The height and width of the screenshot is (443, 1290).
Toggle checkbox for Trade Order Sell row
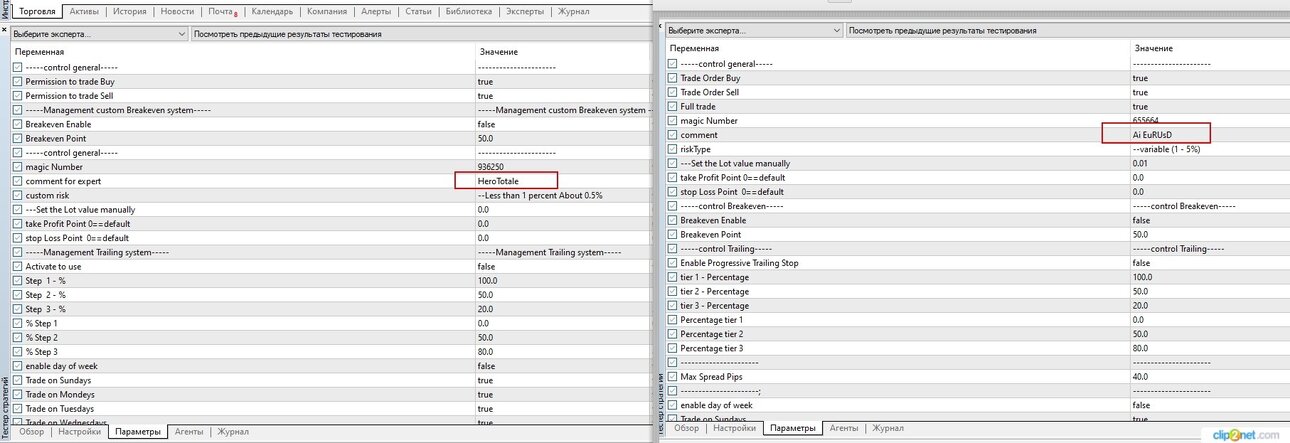[673, 92]
